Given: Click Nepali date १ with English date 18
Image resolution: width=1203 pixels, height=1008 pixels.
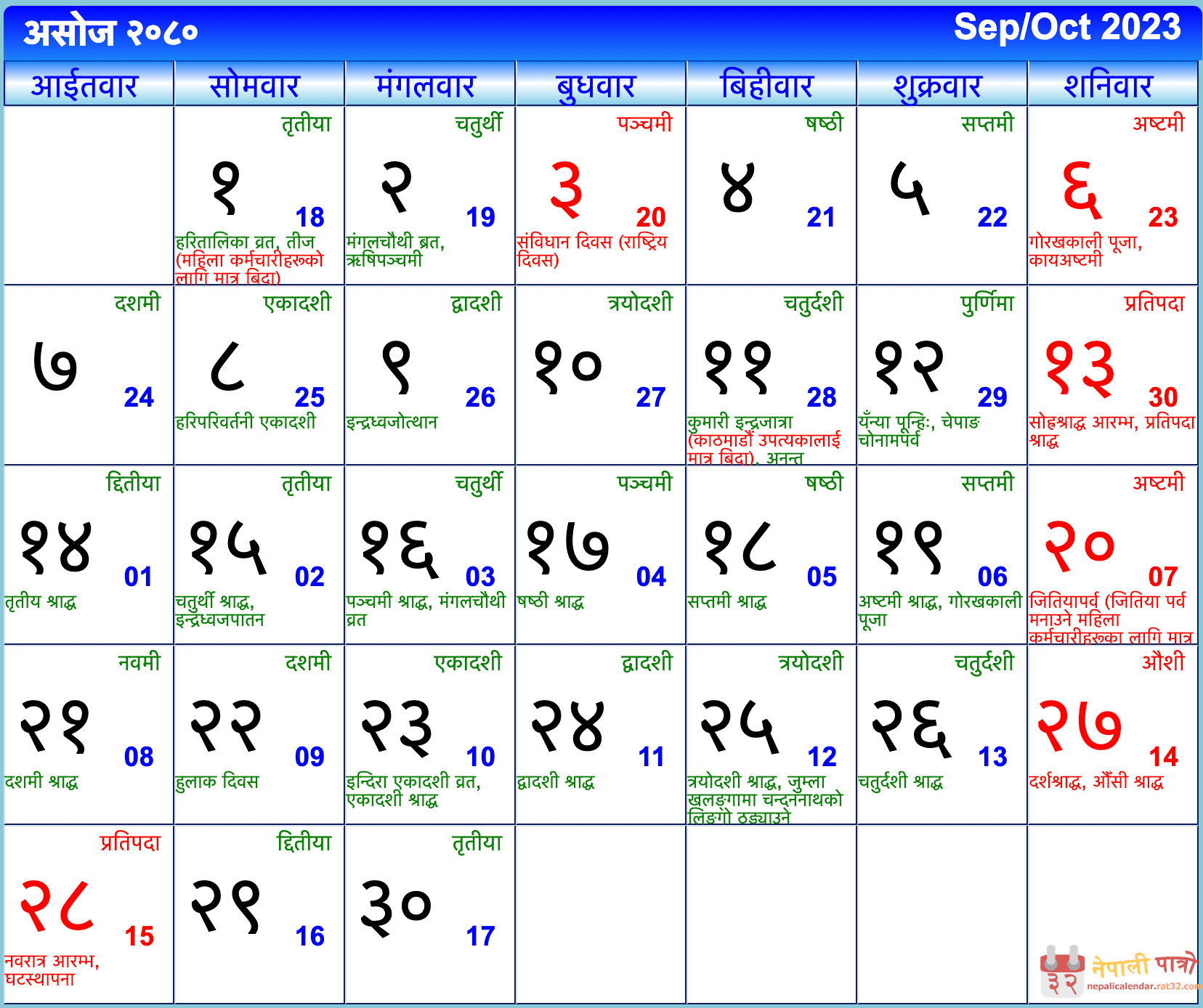Looking at the screenshot, I should coord(226,187).
